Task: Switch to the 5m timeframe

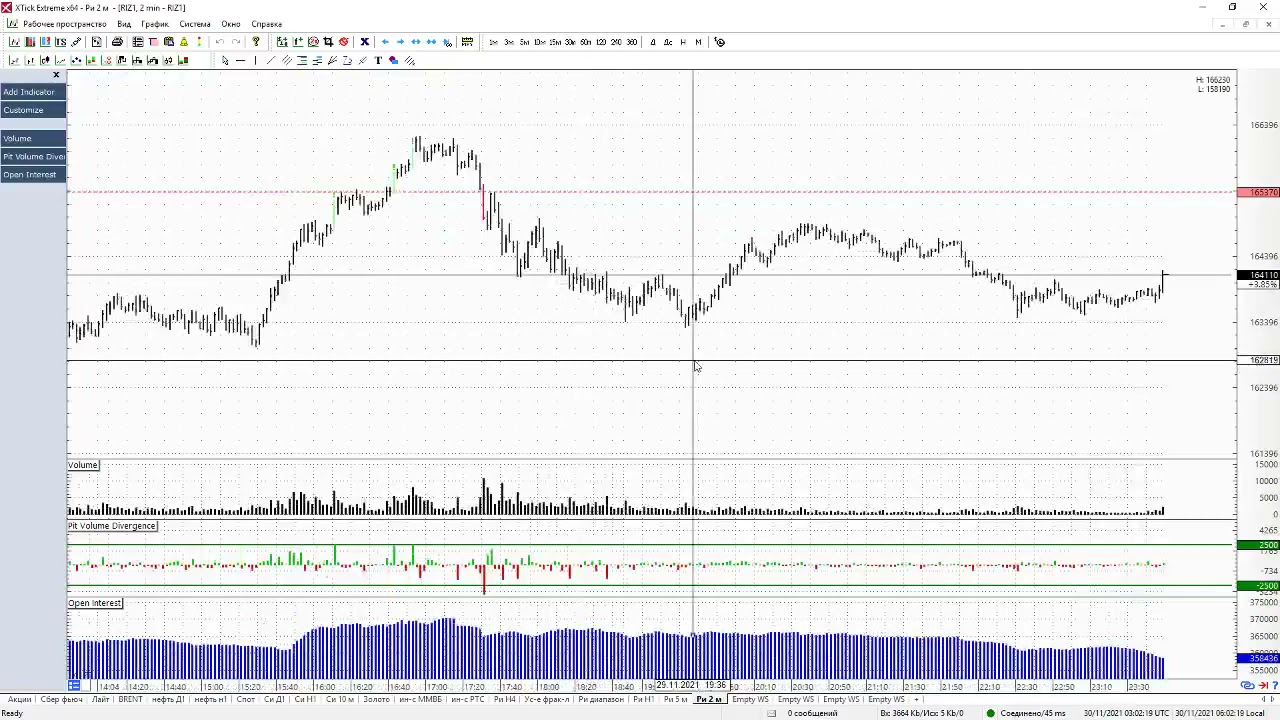Action: coord(524,42)
